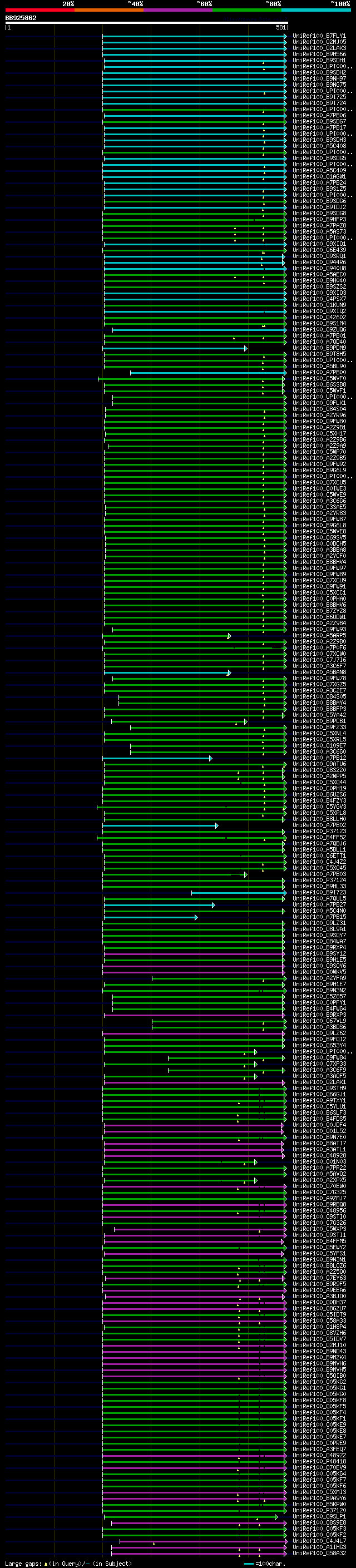
Task: Select the UniRef100_P37123 hit name
Action: coord(319,832)
